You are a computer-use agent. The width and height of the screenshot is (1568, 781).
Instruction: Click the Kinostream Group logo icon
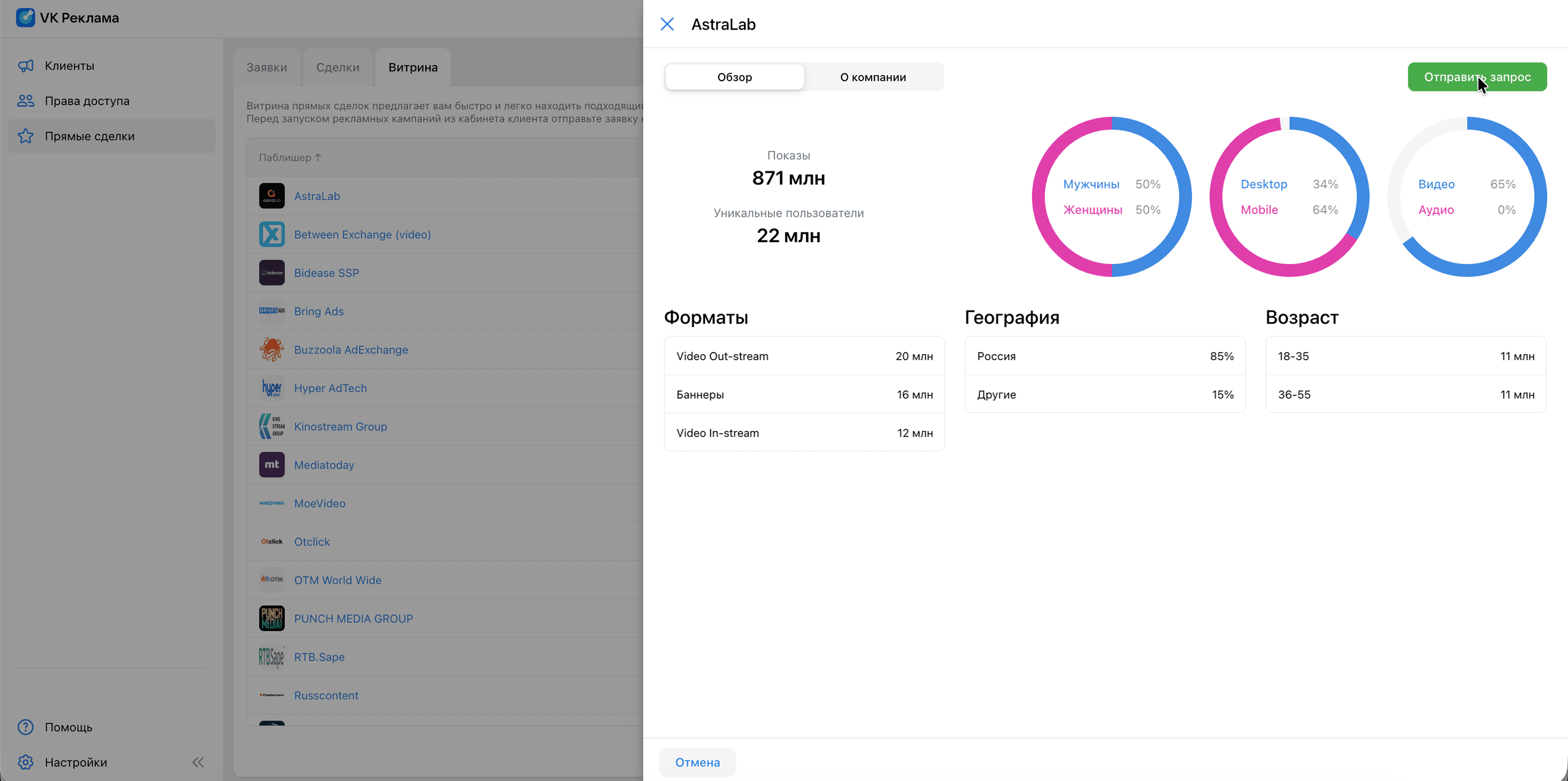272,426
